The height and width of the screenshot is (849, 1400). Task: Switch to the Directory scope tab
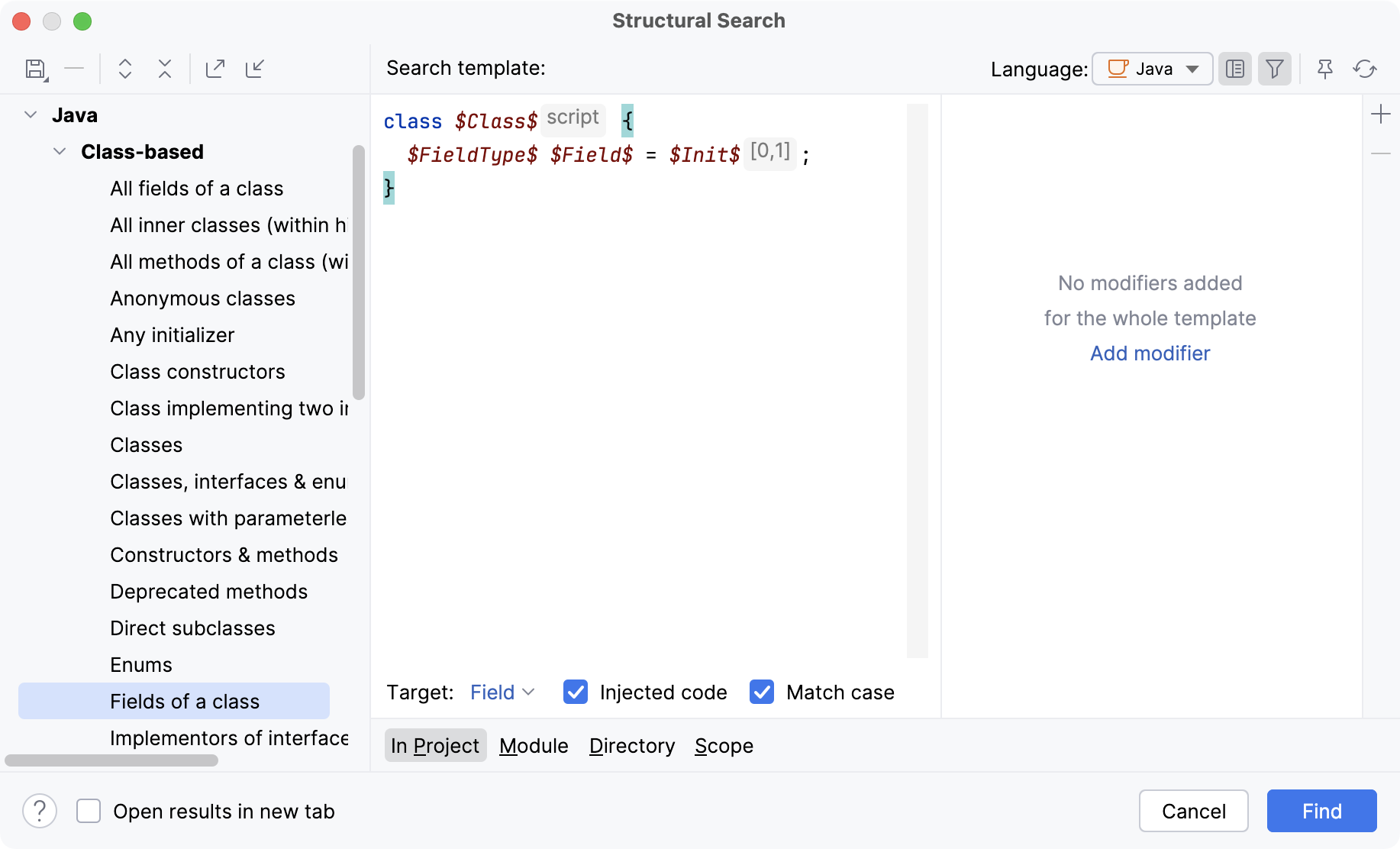click(631, 745)
